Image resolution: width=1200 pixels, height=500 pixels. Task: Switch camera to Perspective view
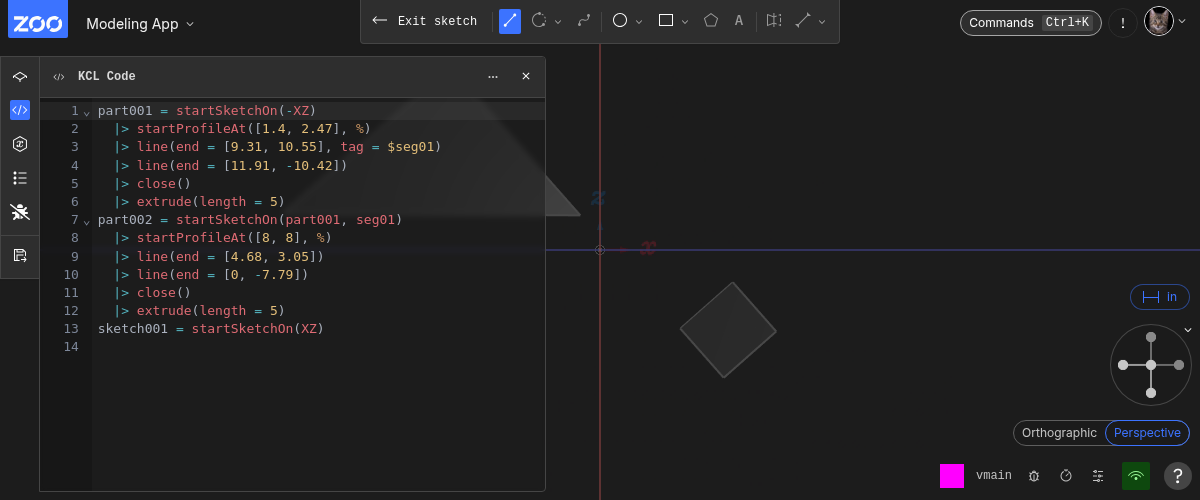pos(1147,433)
